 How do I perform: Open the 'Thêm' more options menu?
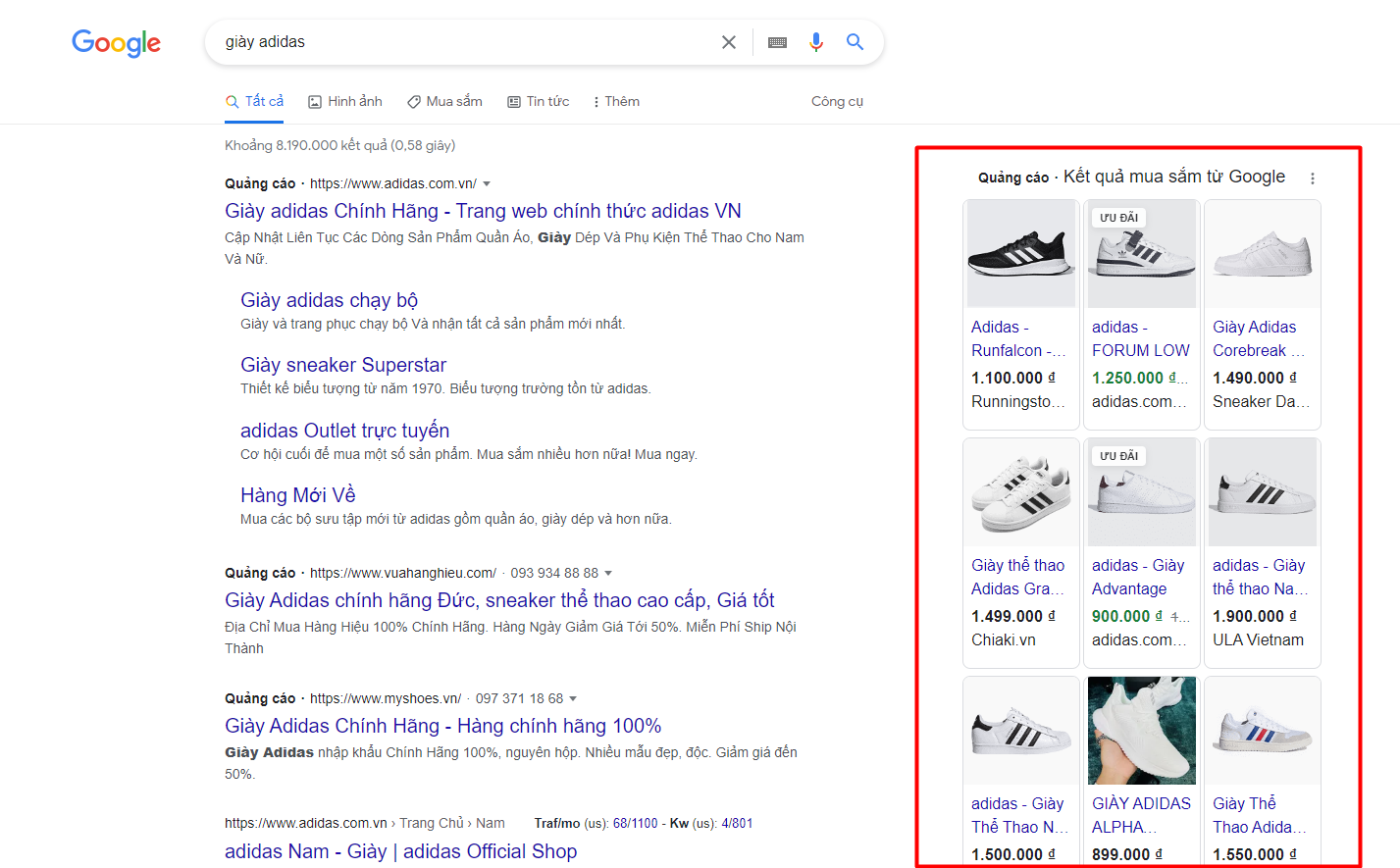point(616,101)
